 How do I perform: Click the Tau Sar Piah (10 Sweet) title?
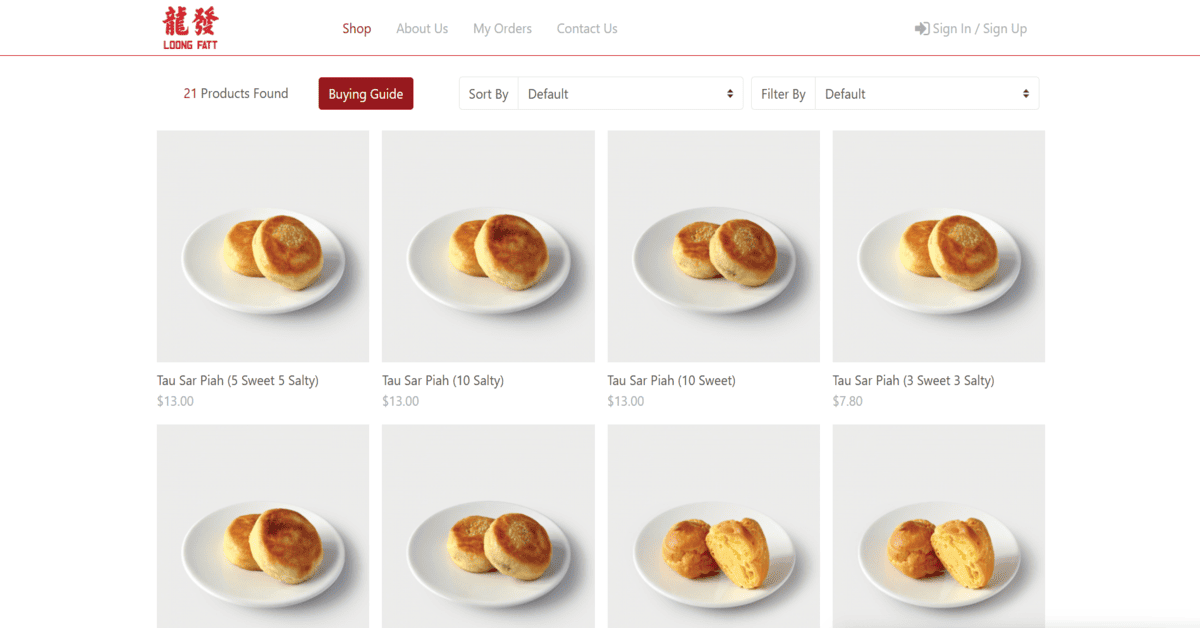(x=672, y=381)
